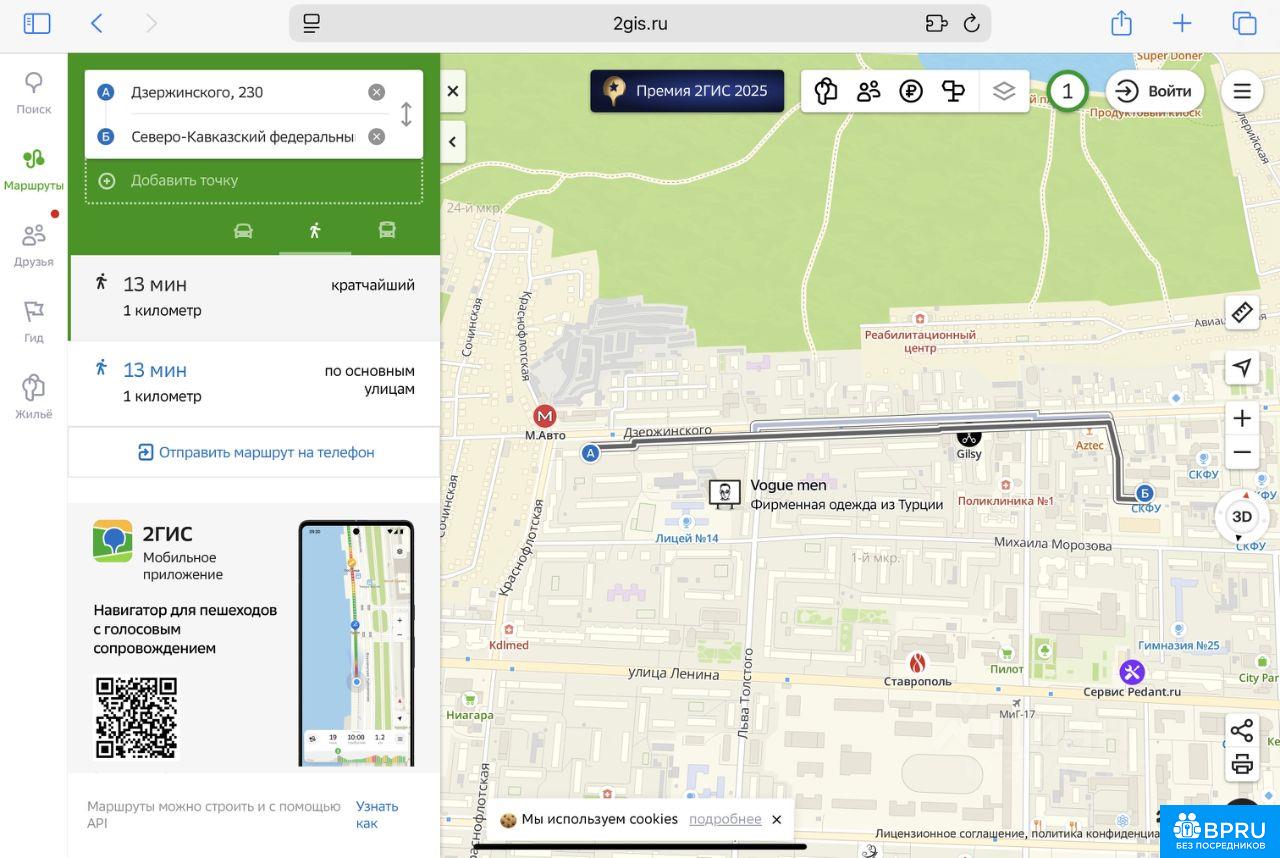
Task: Open Сервис Pedant.ru marker
Action: [x=1132, y=672]
